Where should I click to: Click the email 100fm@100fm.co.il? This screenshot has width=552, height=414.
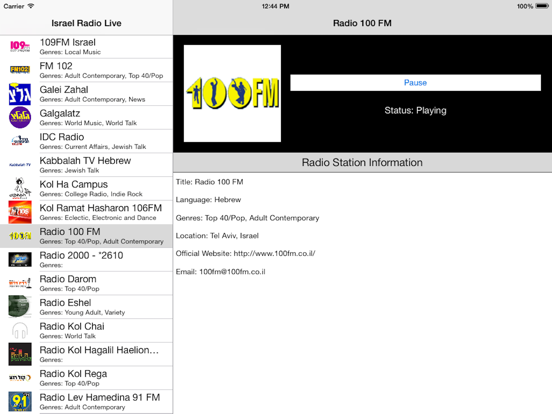(232, 272)
